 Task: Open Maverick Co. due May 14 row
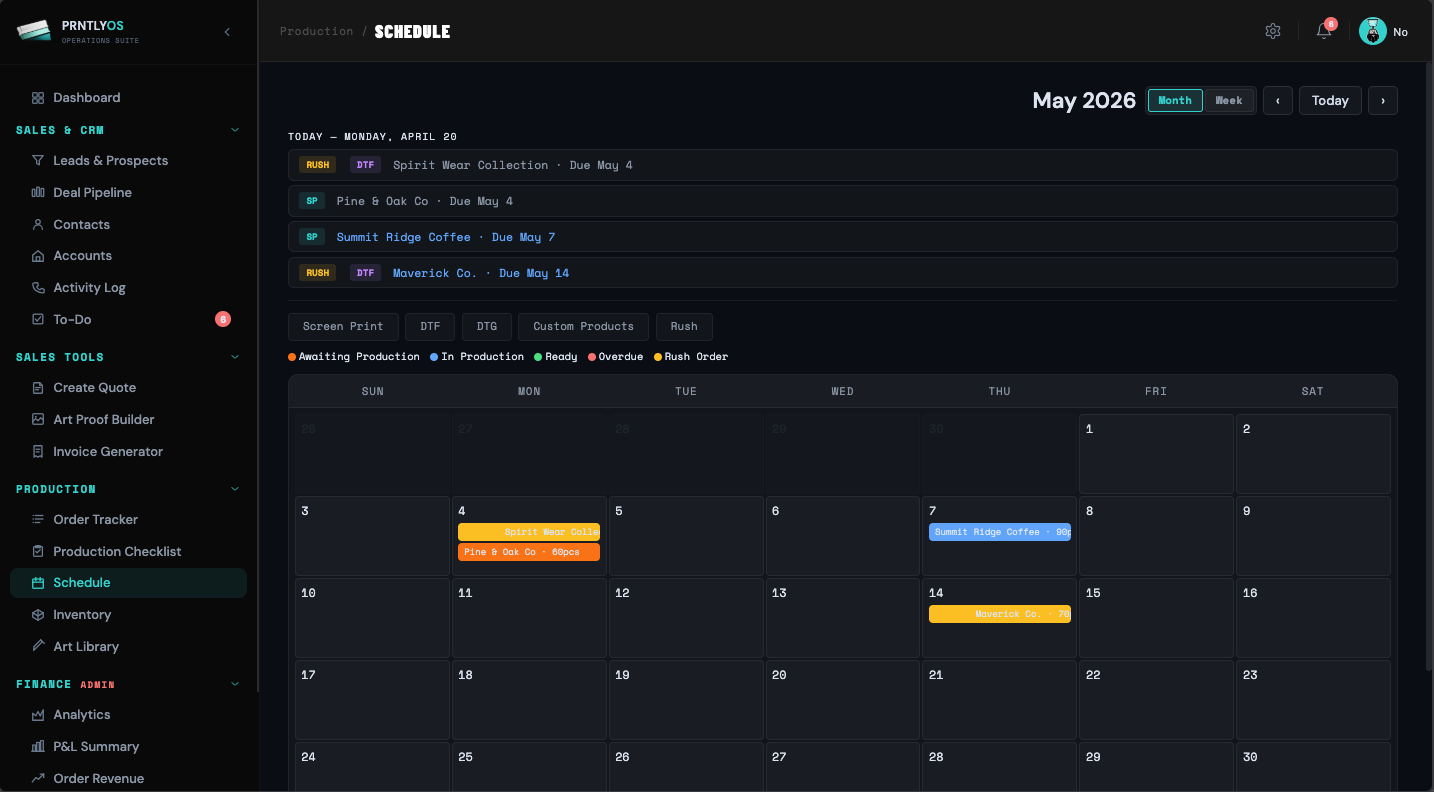coord(843,273)
